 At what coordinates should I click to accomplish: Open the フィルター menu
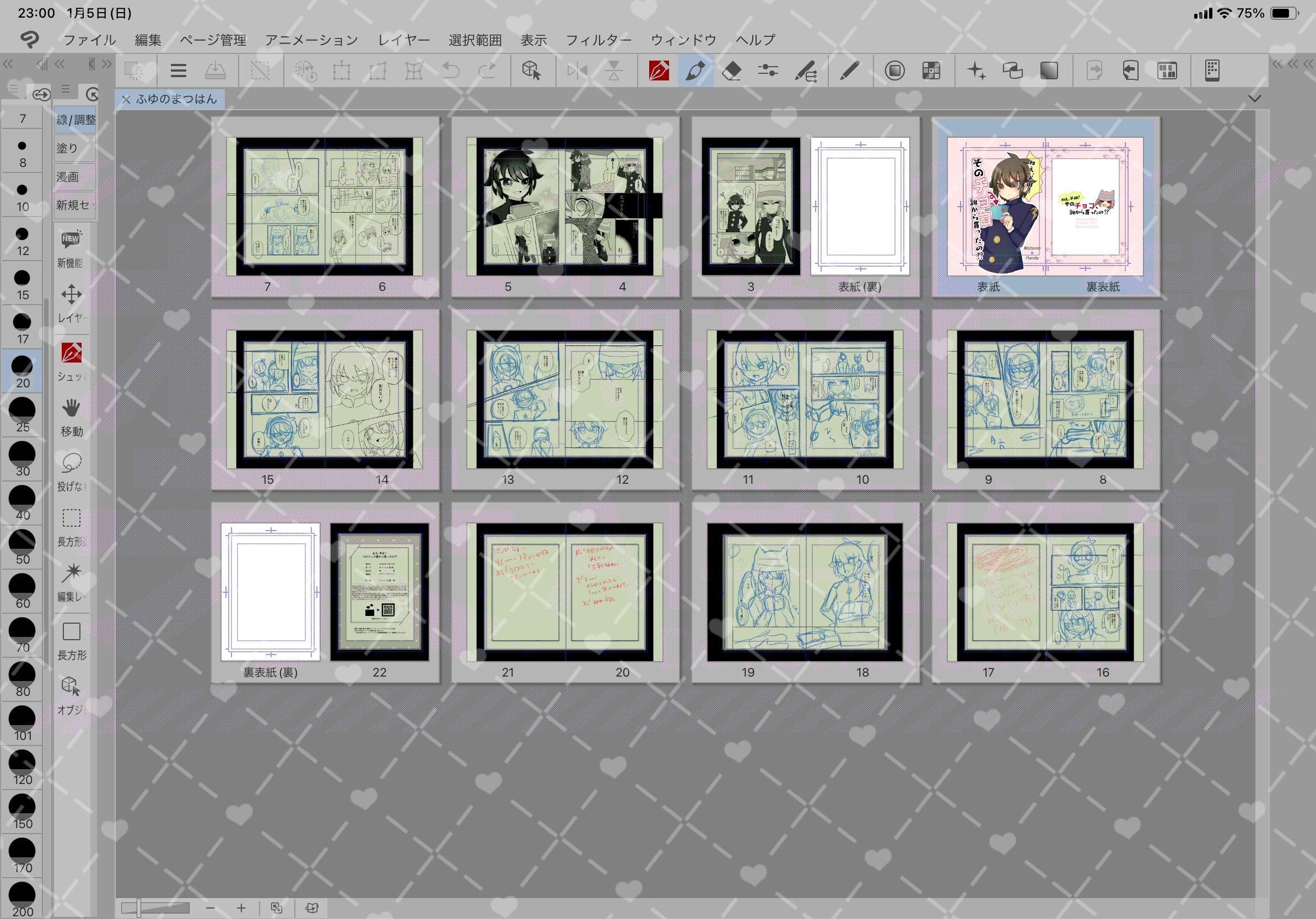(598, 40)
